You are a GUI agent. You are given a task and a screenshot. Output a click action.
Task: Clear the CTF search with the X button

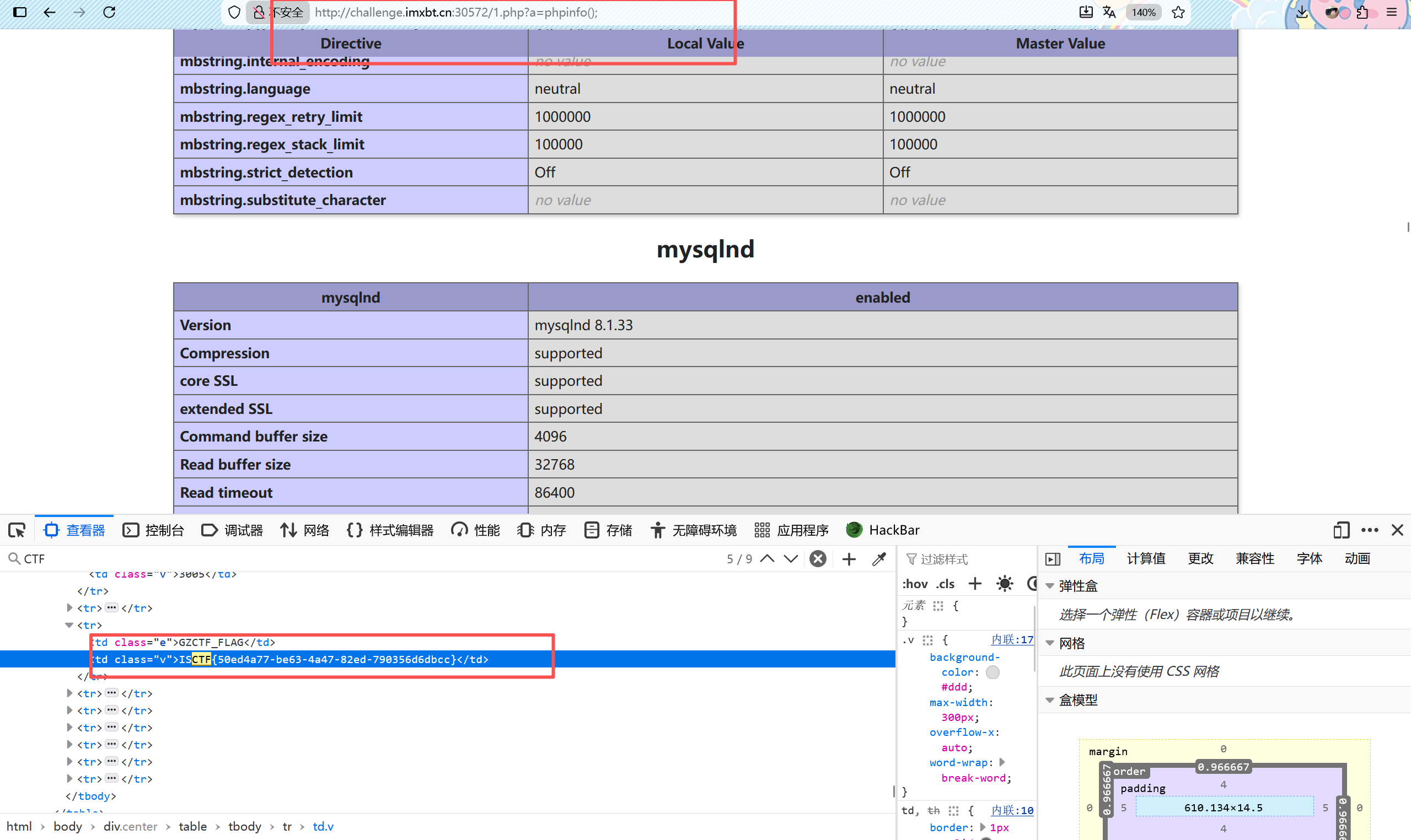(x=818, y=559)
